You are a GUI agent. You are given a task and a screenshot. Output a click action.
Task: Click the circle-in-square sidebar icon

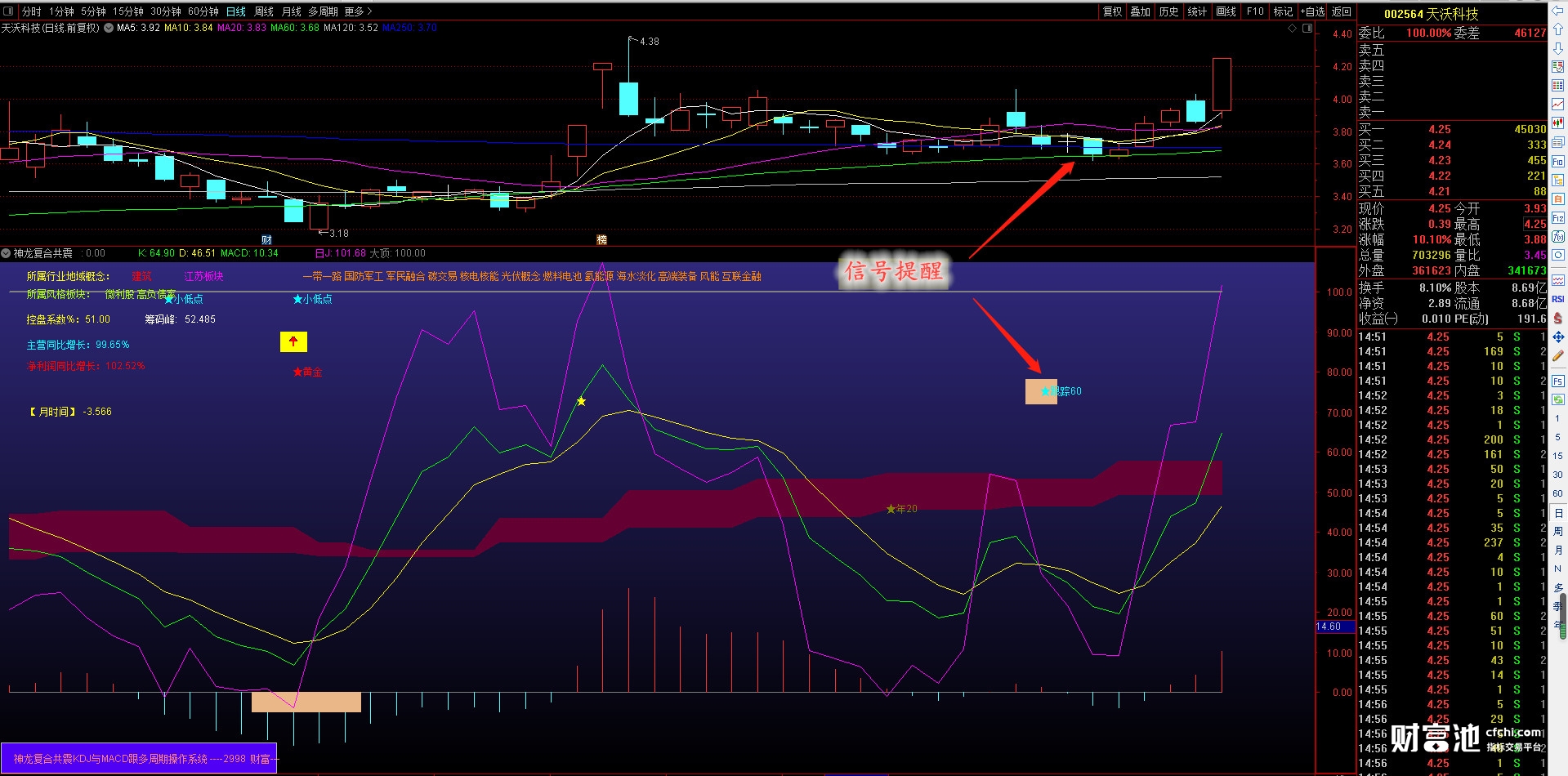click(x=1557, y=256)
